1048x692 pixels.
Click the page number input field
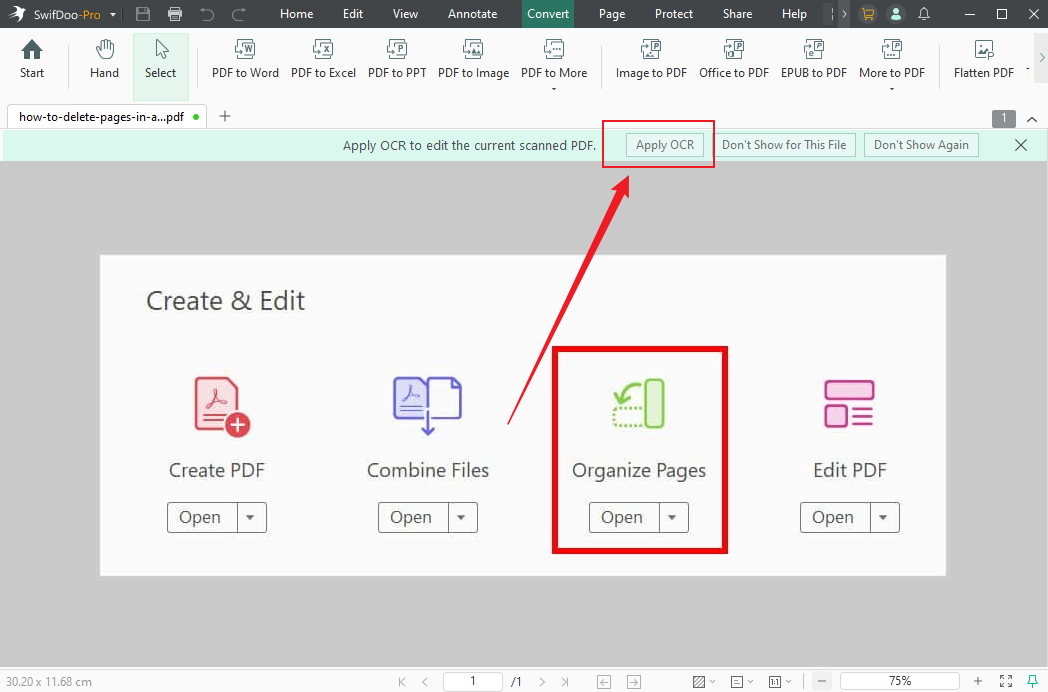click(472, 681)
